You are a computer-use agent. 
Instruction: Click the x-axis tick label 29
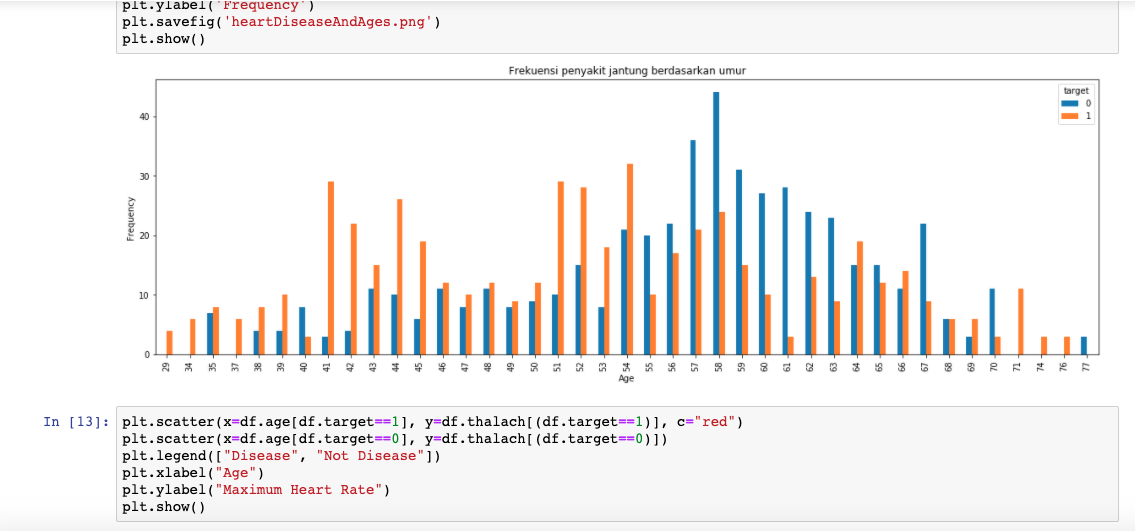click(x=166, y=366)
